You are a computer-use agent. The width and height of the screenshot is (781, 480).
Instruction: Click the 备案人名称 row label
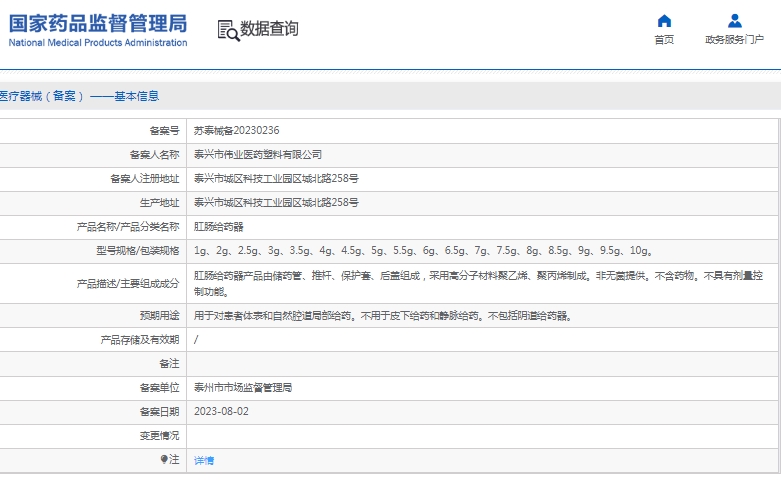pyautogui.click(x=154, y=155)
